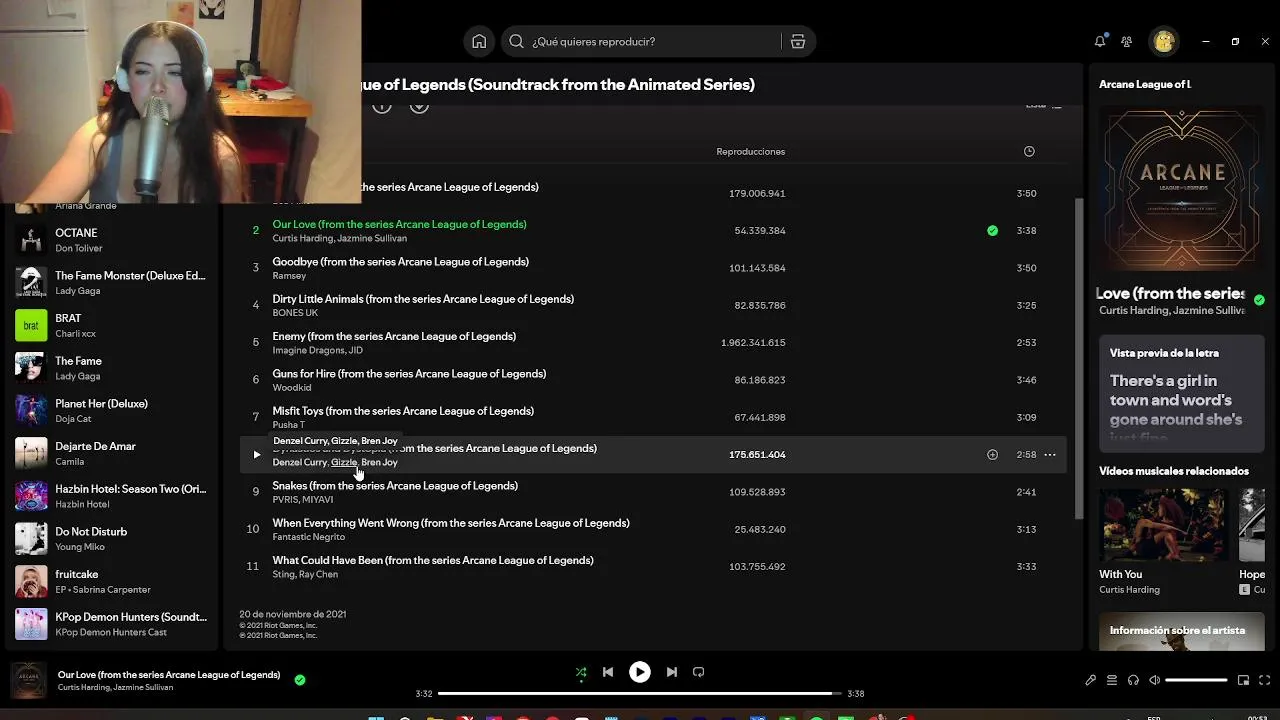
Task: Open Dirty Little Animals track
Action: (x=423, y=299)
